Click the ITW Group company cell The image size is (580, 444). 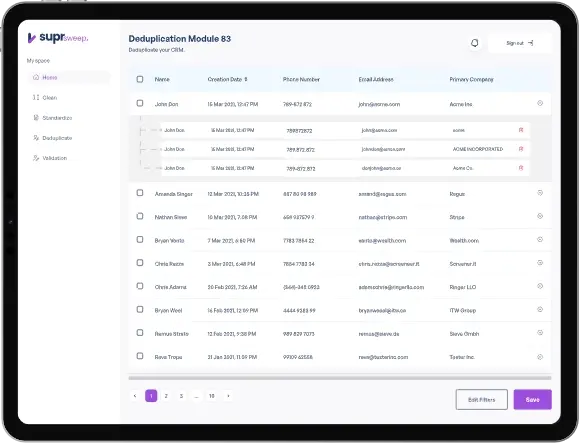point(463,310)
